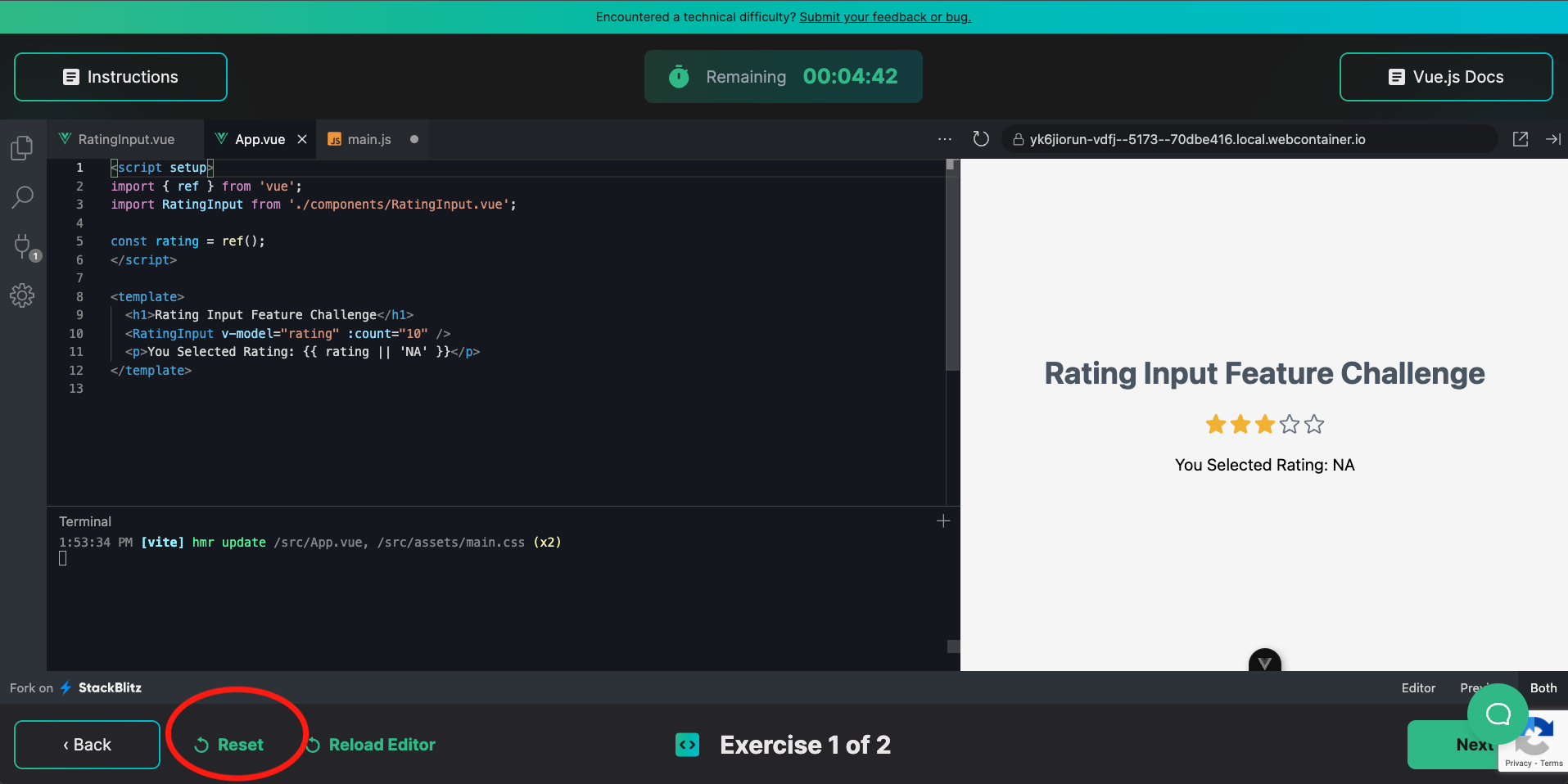Click the 'You Selected Rating: NA' text
Image resolution: width=1568 pixels, height=784 pixels.
1265,465
